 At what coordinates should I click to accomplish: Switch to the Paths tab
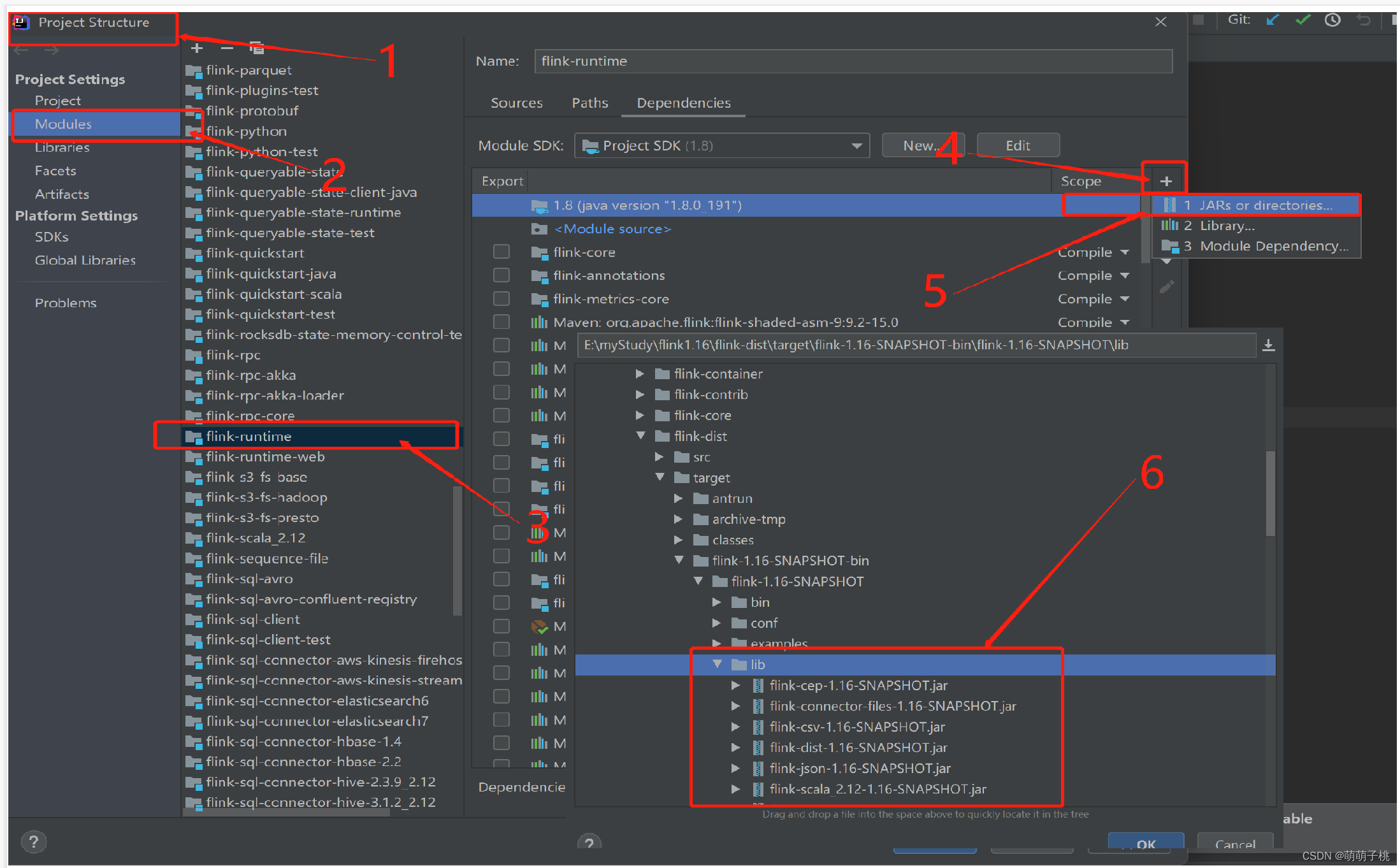click(590, 103)
